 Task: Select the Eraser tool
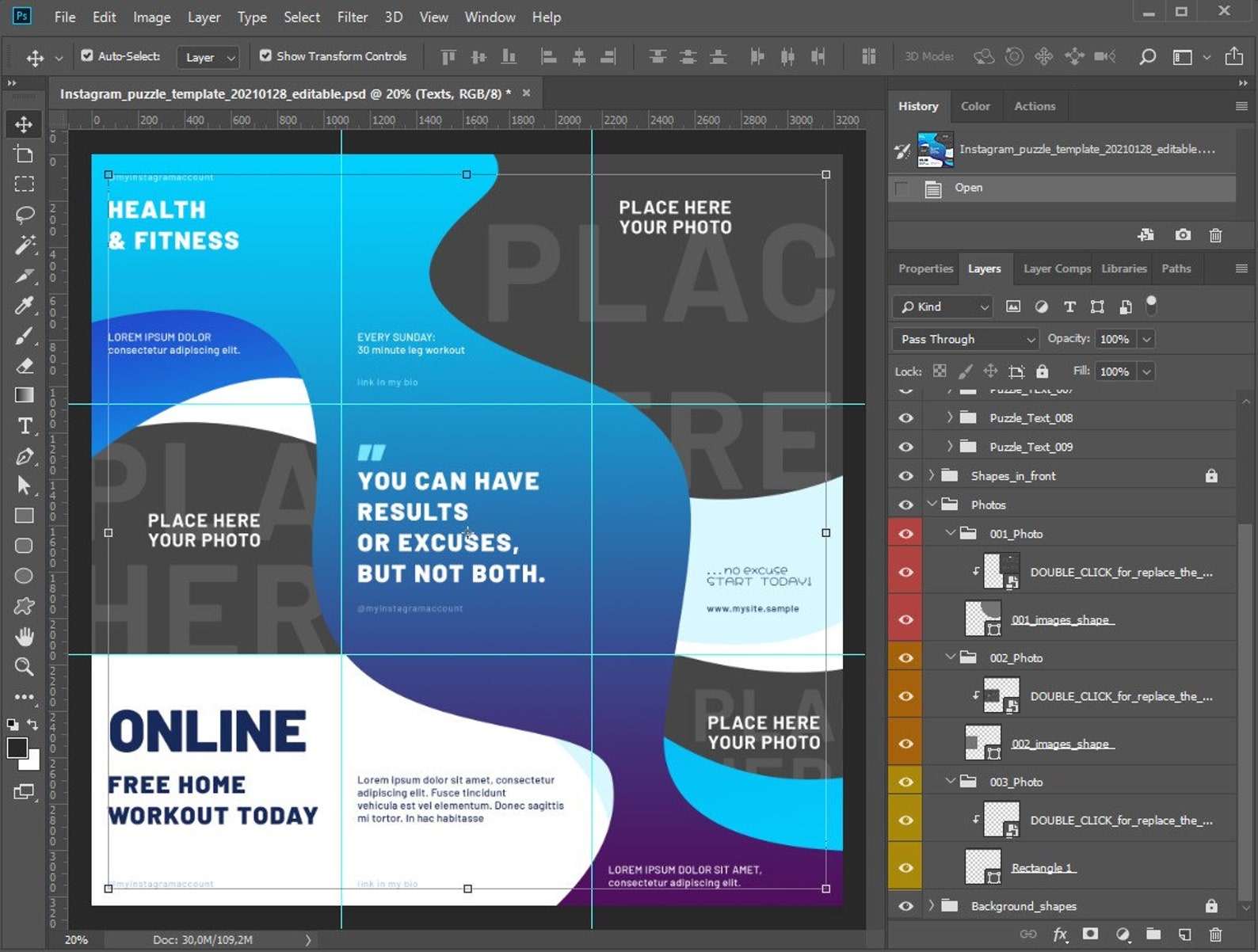[x=24, y=365]
